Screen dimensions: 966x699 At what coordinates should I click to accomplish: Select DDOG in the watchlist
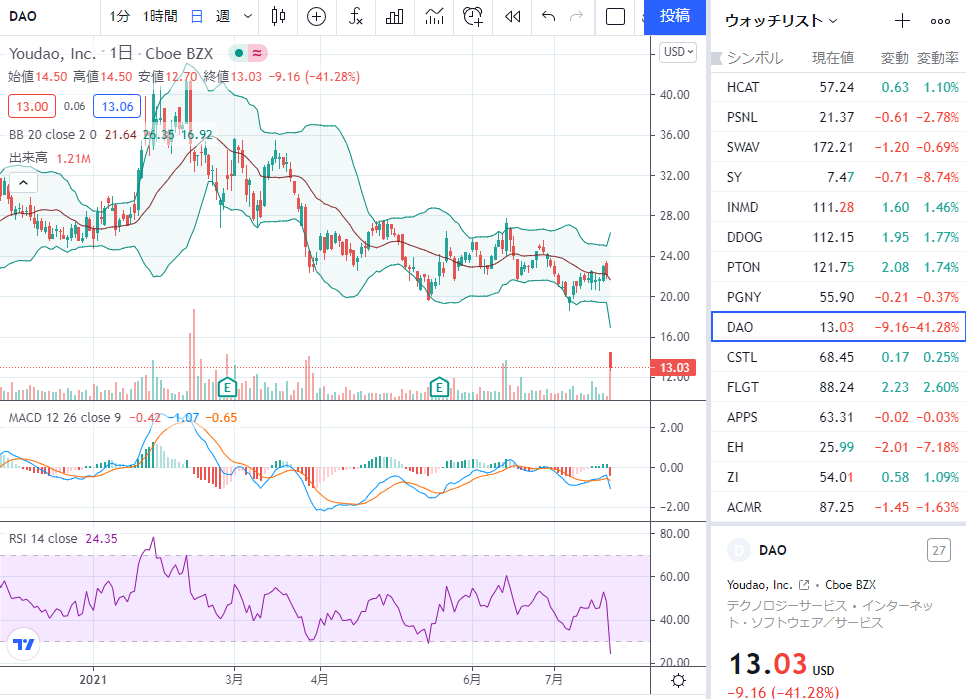(838, 237)
